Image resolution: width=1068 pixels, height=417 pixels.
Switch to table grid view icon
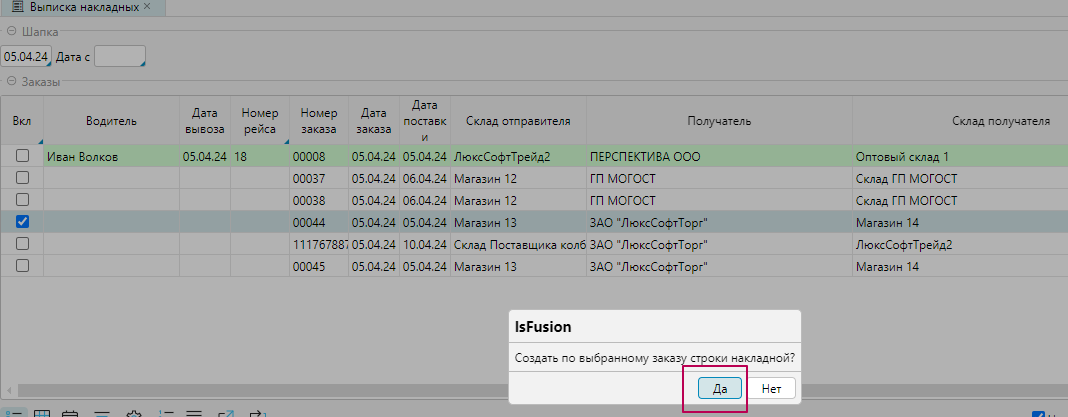(x=43, y=413)
